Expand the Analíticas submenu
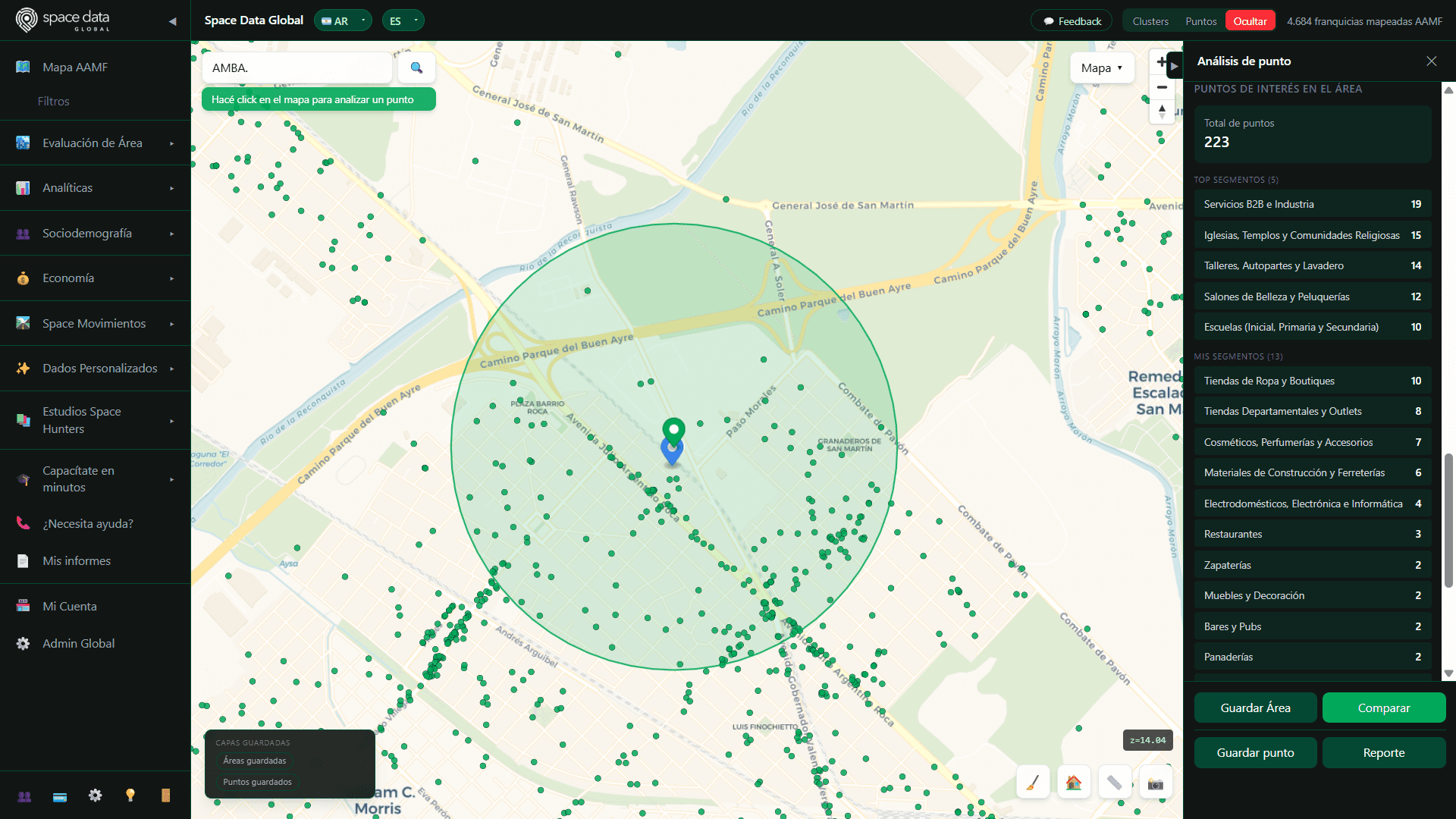The height and width of the screenshot is (819, 1456). [95, 188]
